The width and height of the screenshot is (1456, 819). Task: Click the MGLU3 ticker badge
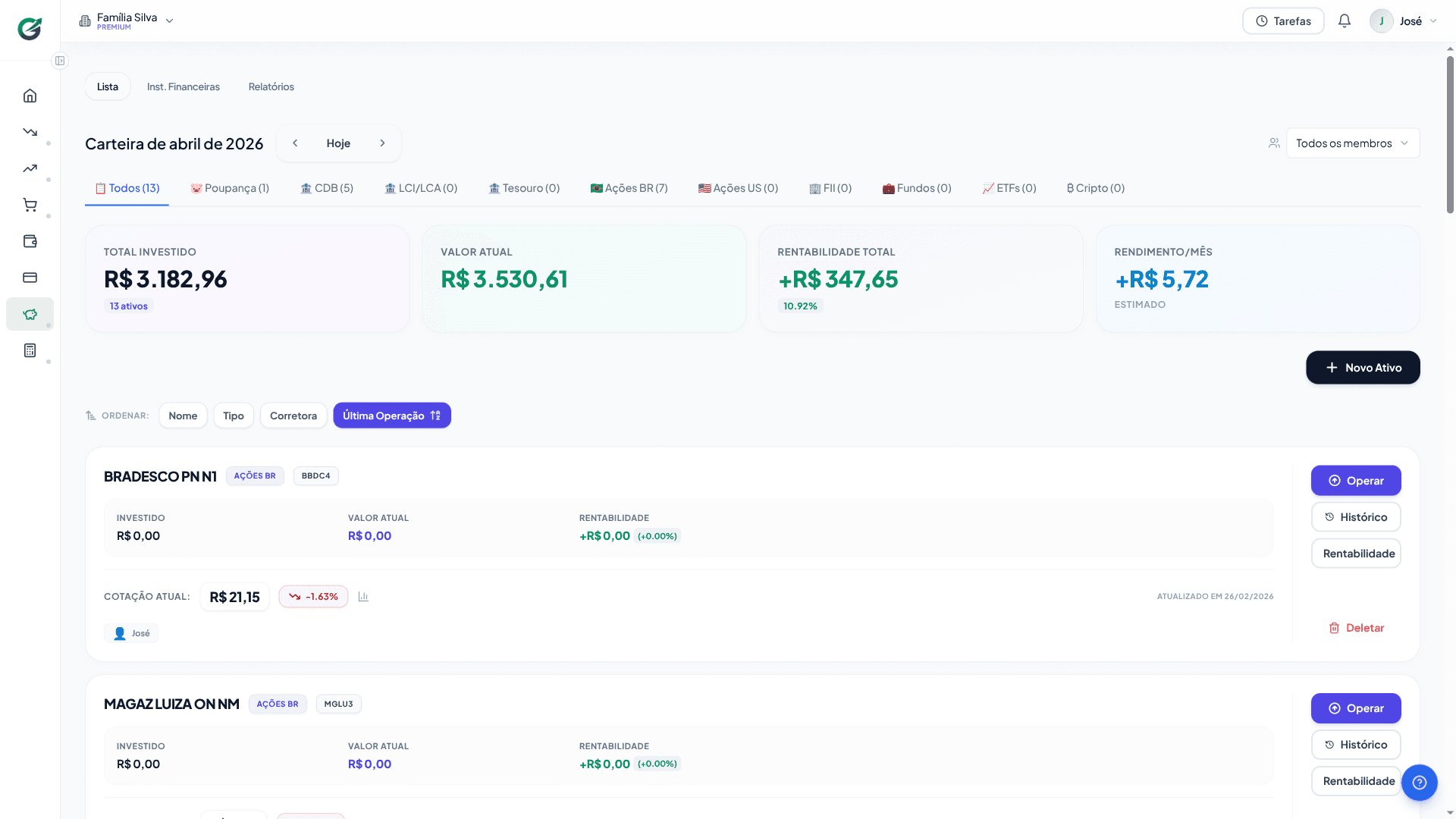pos(339,704)
